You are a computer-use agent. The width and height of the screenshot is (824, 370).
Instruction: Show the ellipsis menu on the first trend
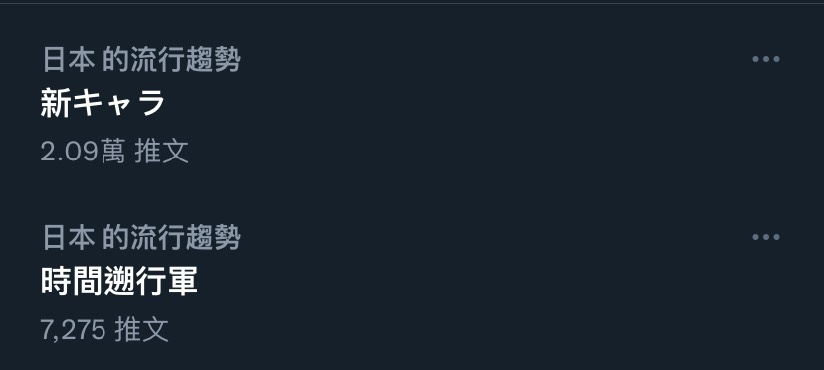[x=766, y=59]
